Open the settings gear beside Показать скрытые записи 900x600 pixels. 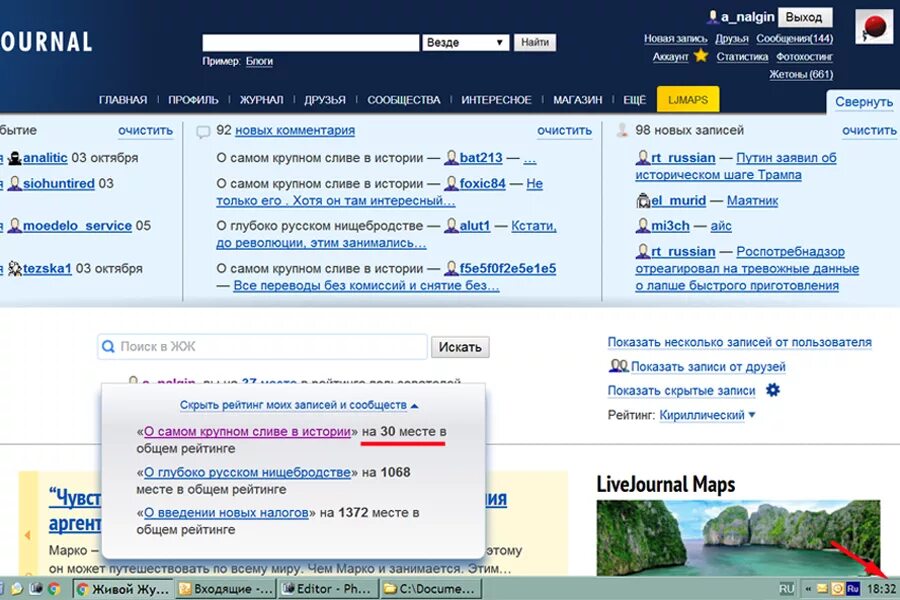point(773,390)
